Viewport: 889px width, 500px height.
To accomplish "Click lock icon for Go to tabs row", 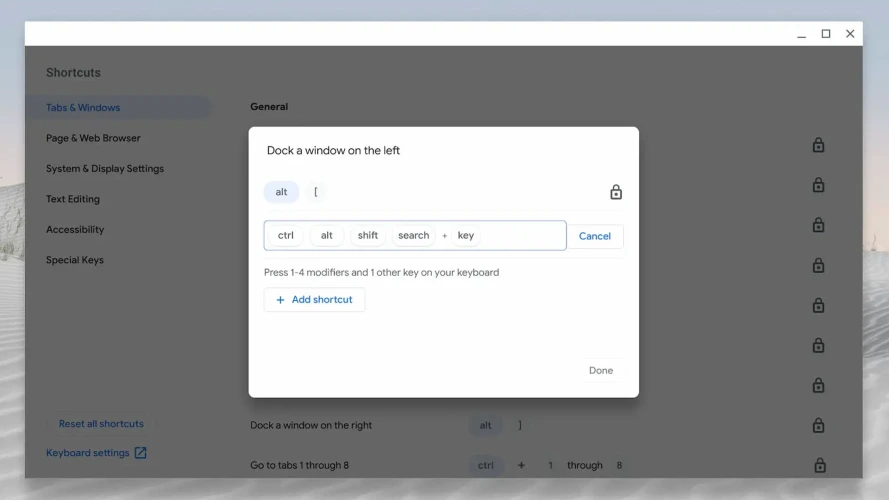I will 819,465.
